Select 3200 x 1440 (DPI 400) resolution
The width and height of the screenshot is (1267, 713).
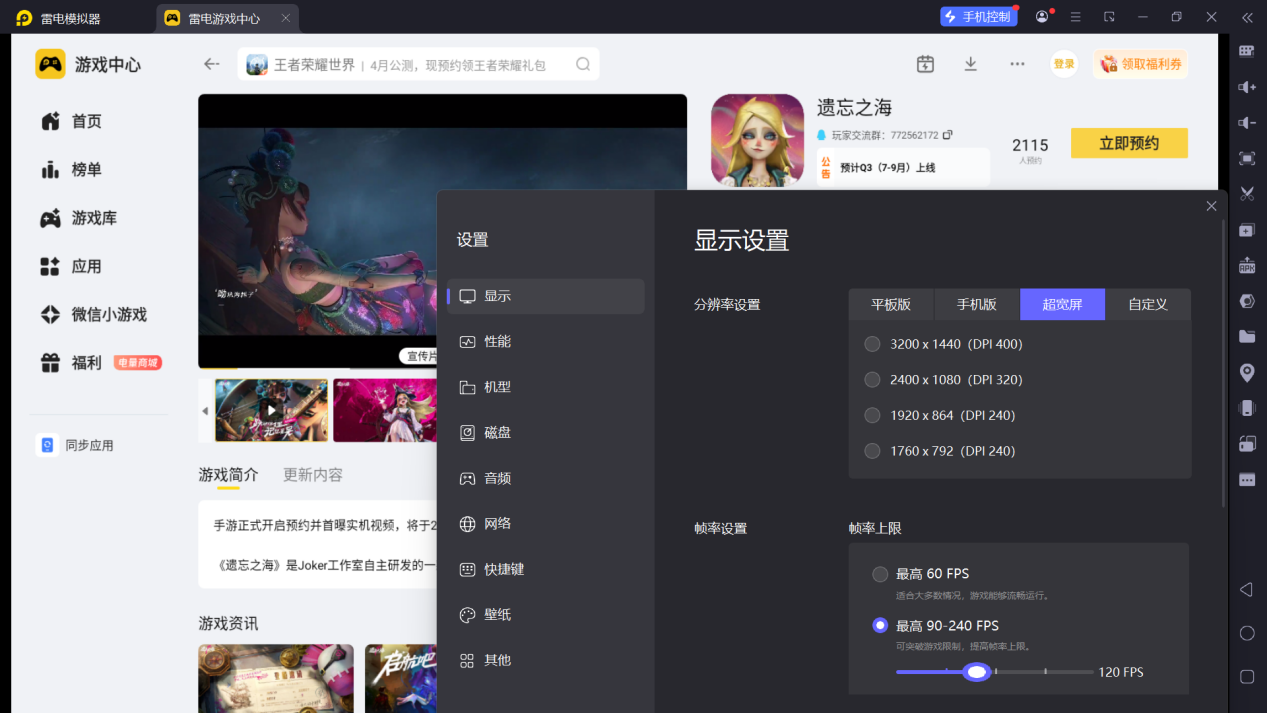[872, 344]
